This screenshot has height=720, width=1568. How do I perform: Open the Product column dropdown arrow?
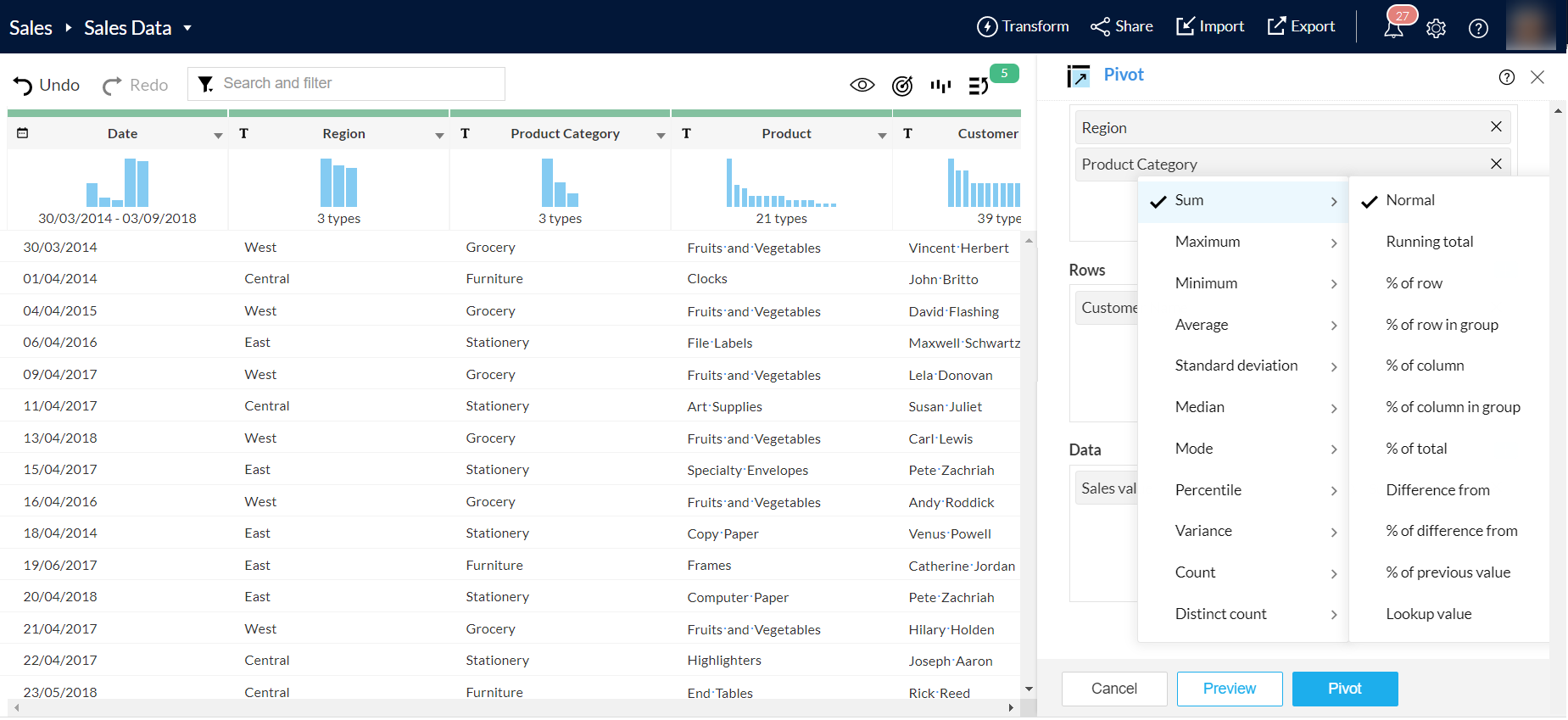coord(882,136)
